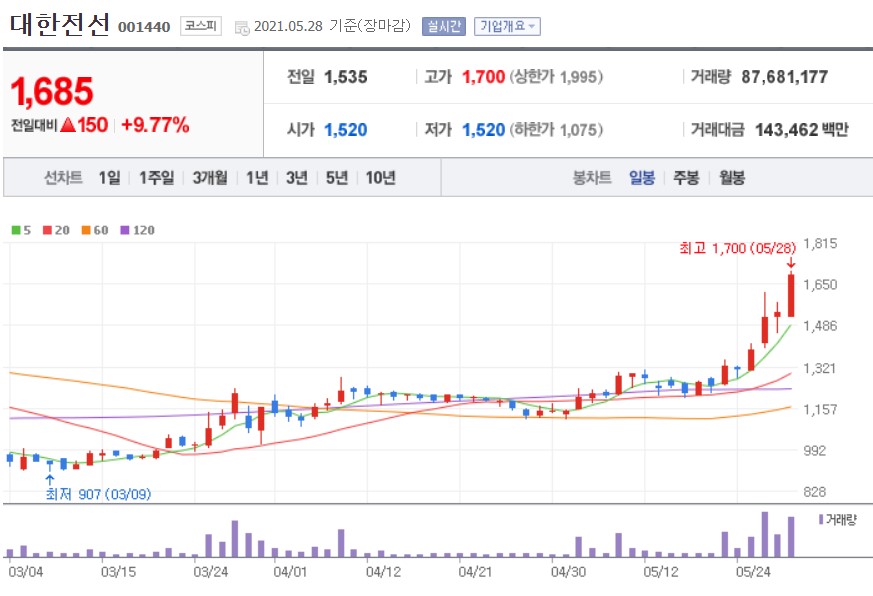This screenshot has height=596, width=873.
Task: Click the 04/30 date axis label
Action: [x=568, y=571]
